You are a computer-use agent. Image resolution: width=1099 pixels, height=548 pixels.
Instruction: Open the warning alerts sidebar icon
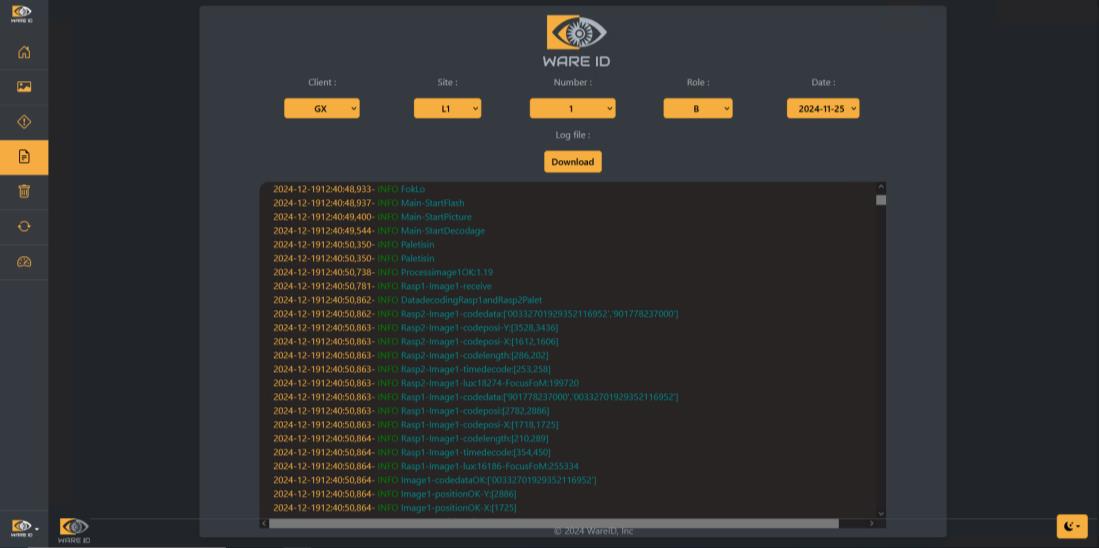[24, 122]
